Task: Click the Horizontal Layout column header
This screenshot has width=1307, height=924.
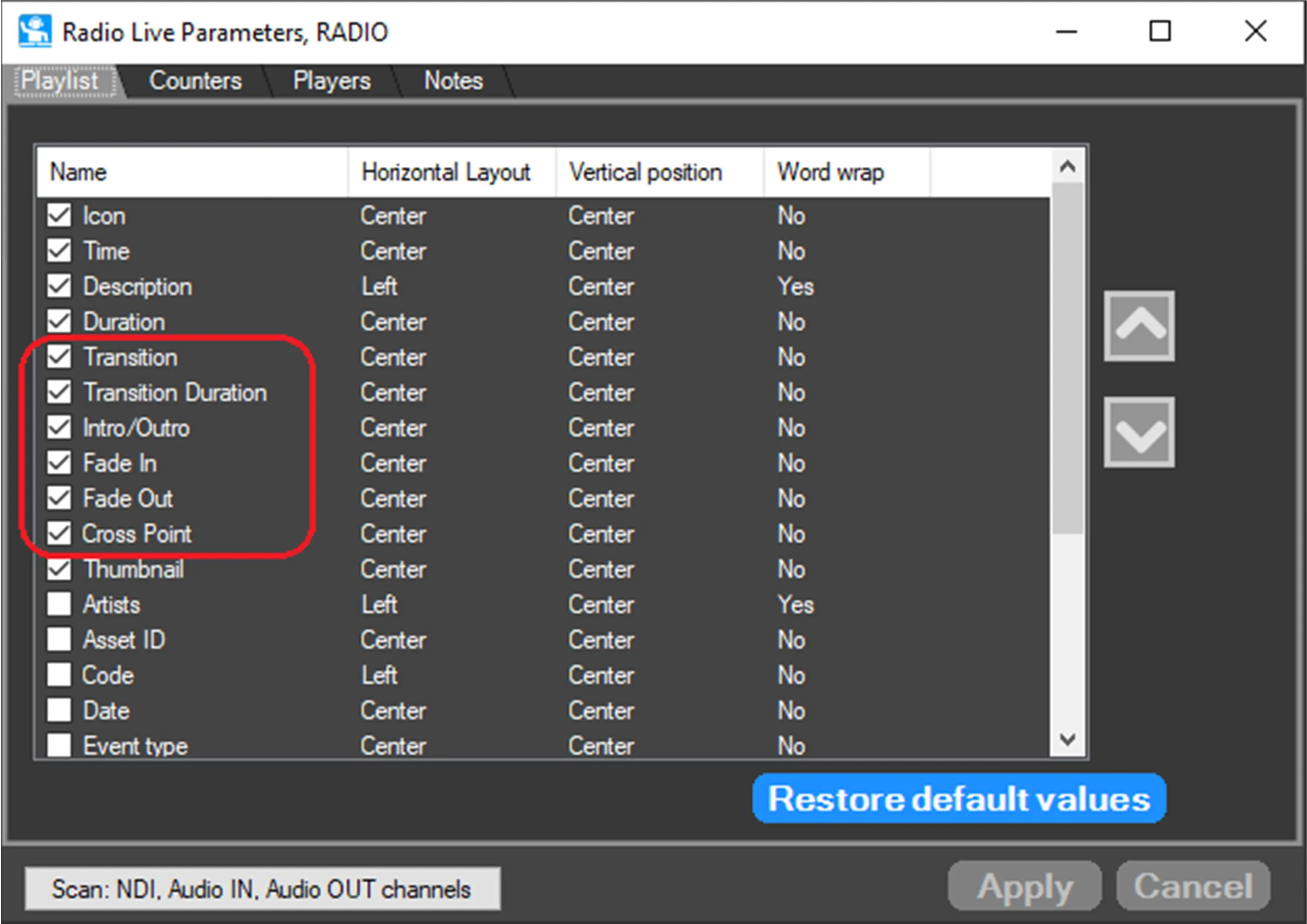Action: point(446,172)
